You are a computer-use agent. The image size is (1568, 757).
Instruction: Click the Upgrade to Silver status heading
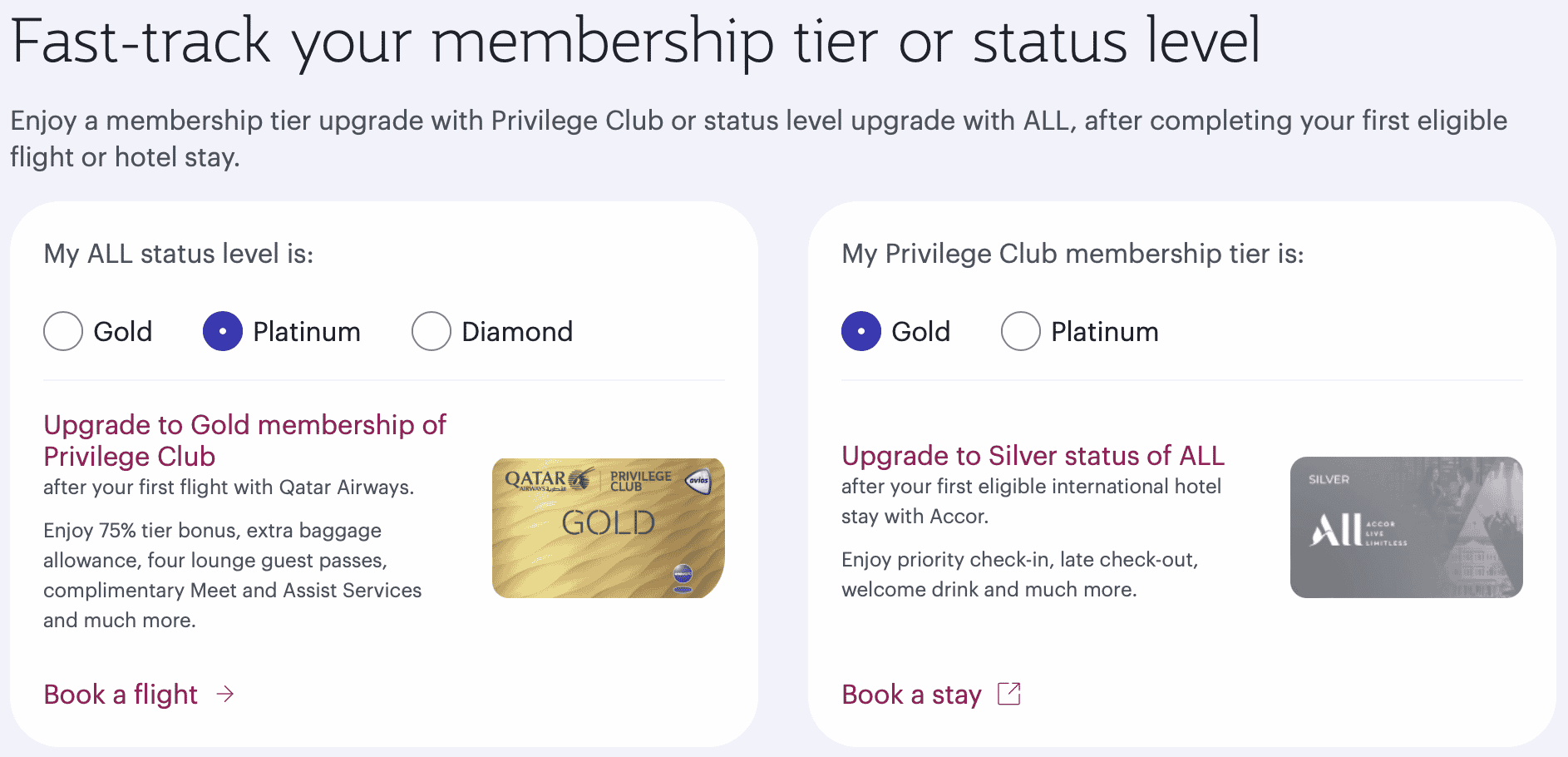pos(1033,456)
